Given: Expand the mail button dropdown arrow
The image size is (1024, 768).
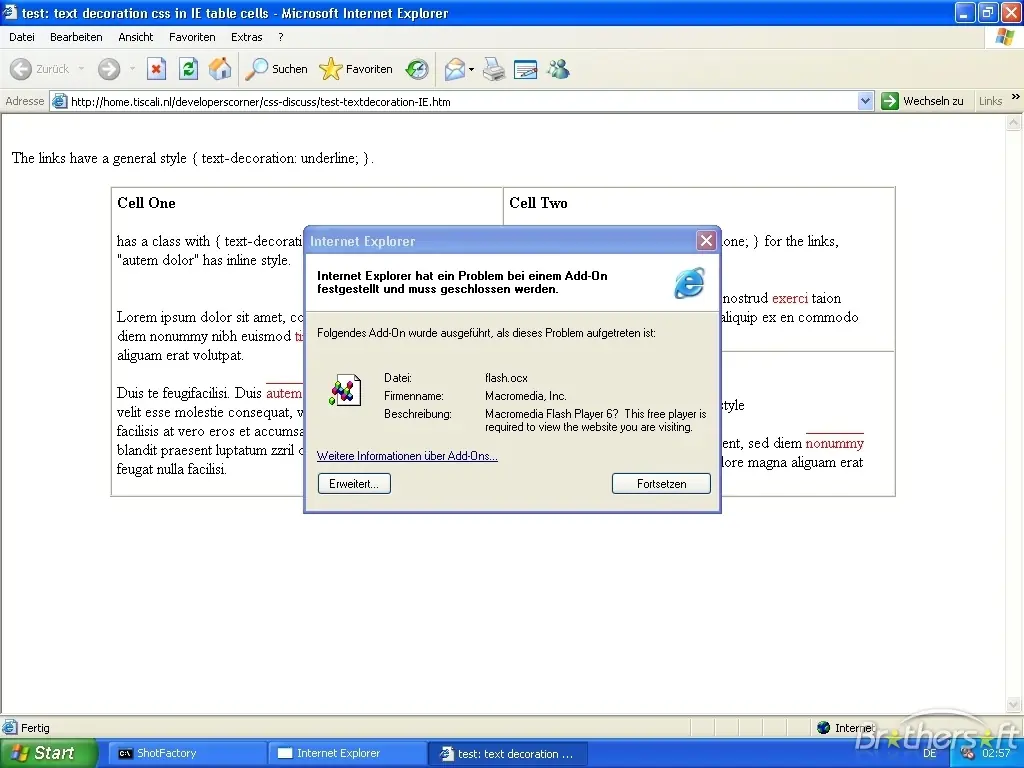Looking at the screenshot, I should 472,69.
